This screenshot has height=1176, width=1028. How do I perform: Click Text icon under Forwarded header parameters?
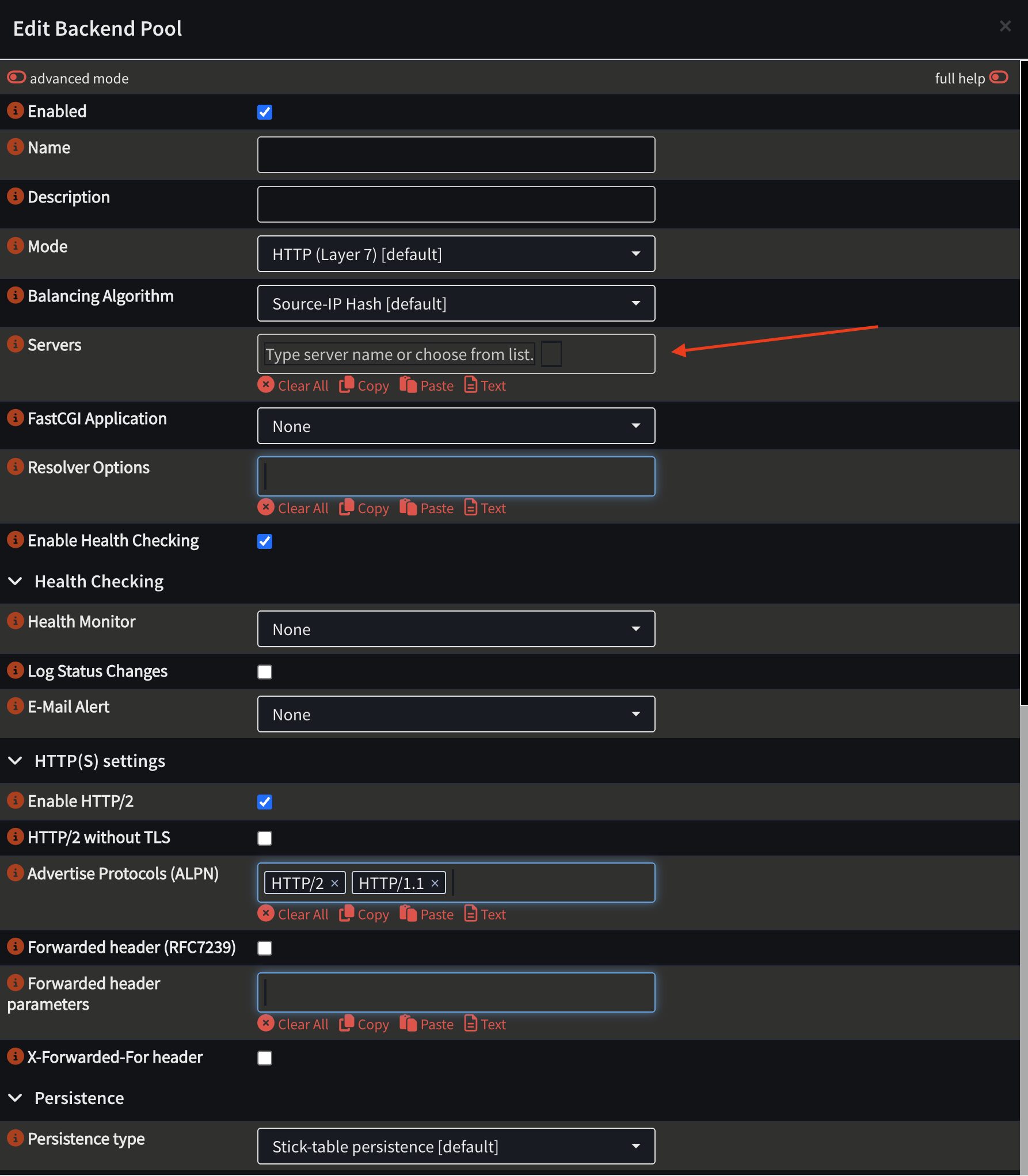pos(471,1024)
